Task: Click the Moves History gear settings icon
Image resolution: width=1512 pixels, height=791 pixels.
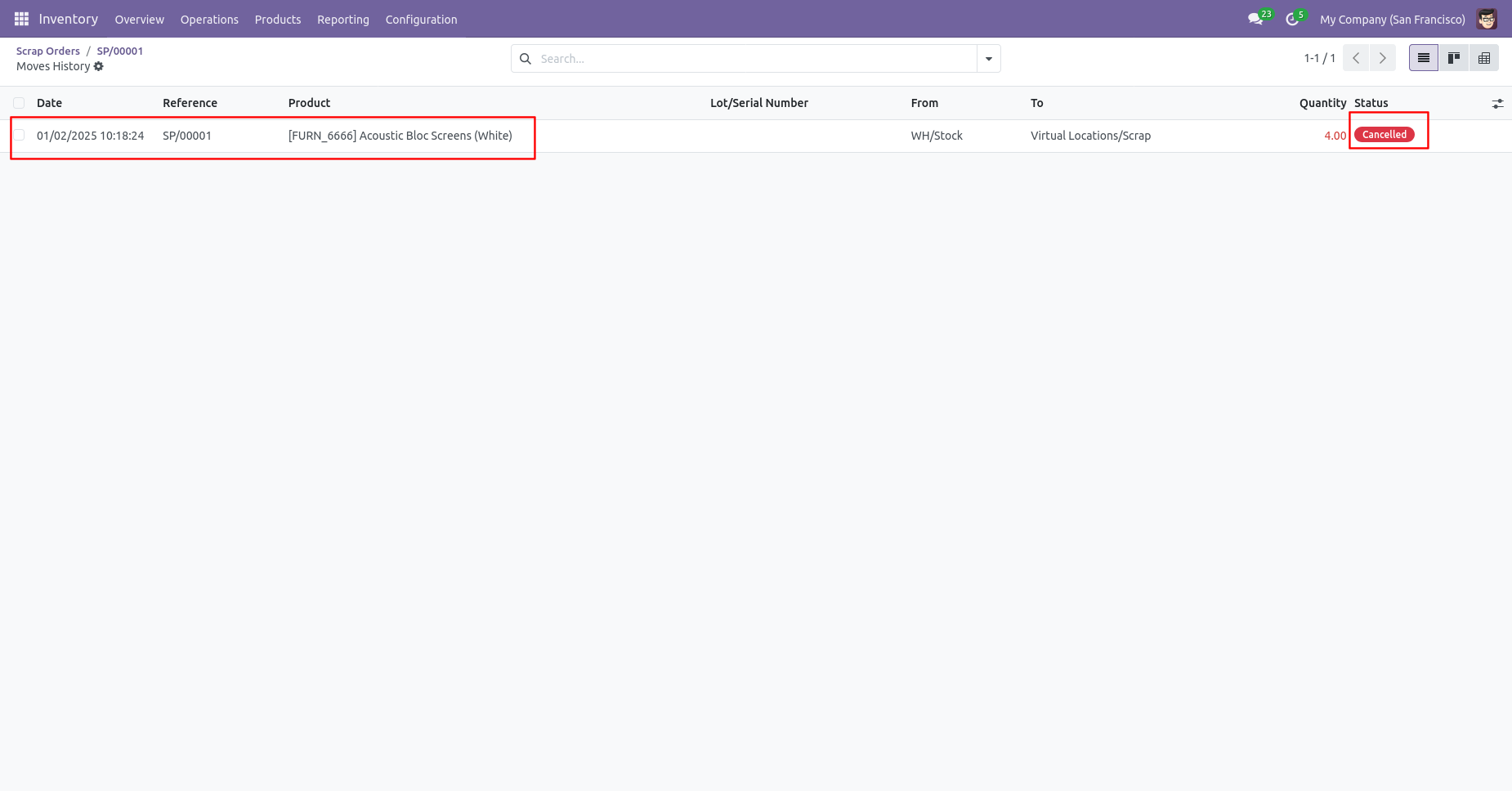Action: tap(99, 66)
